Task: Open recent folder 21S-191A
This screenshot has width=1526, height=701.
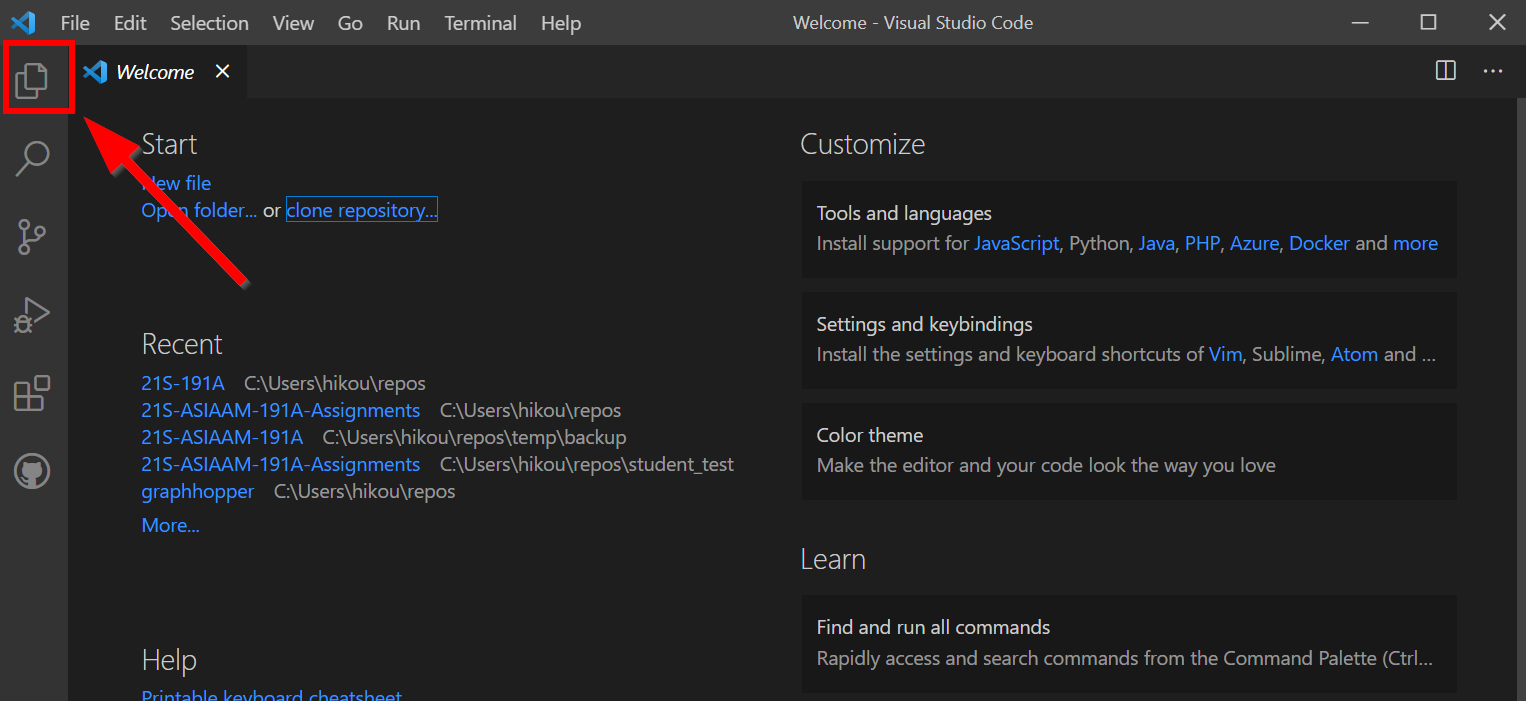Action: pos(183,383)
